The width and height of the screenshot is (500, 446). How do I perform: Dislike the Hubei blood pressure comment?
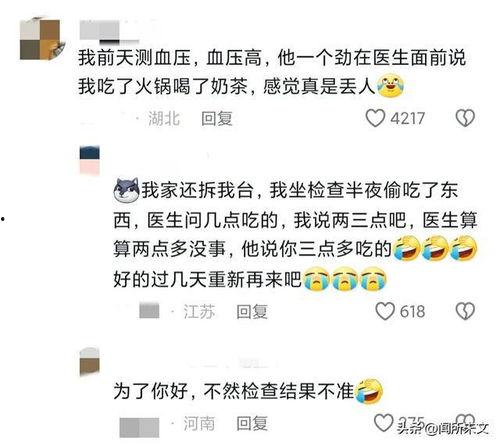click(x=465, y=118)
